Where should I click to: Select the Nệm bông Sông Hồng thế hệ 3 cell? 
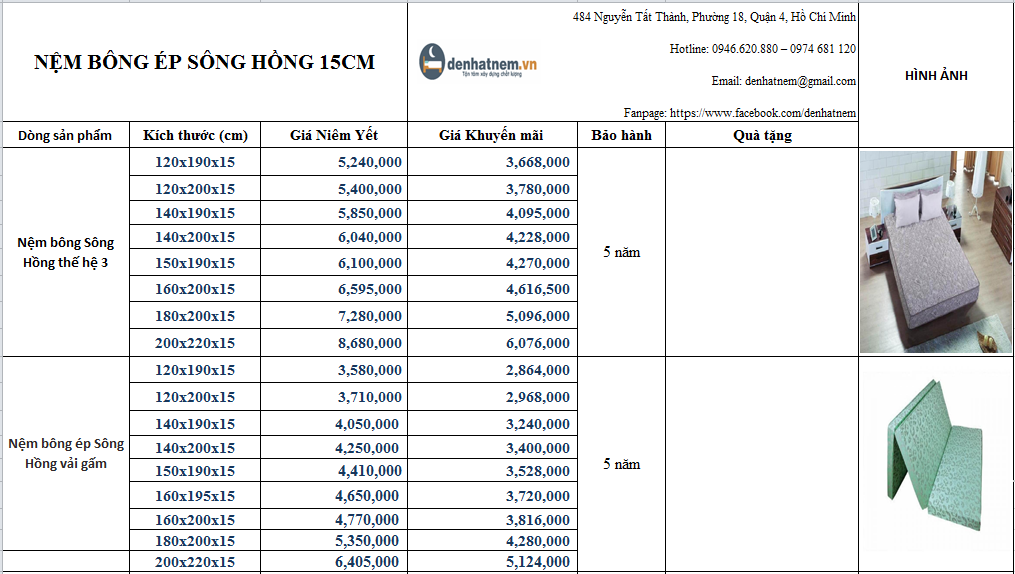65,252
